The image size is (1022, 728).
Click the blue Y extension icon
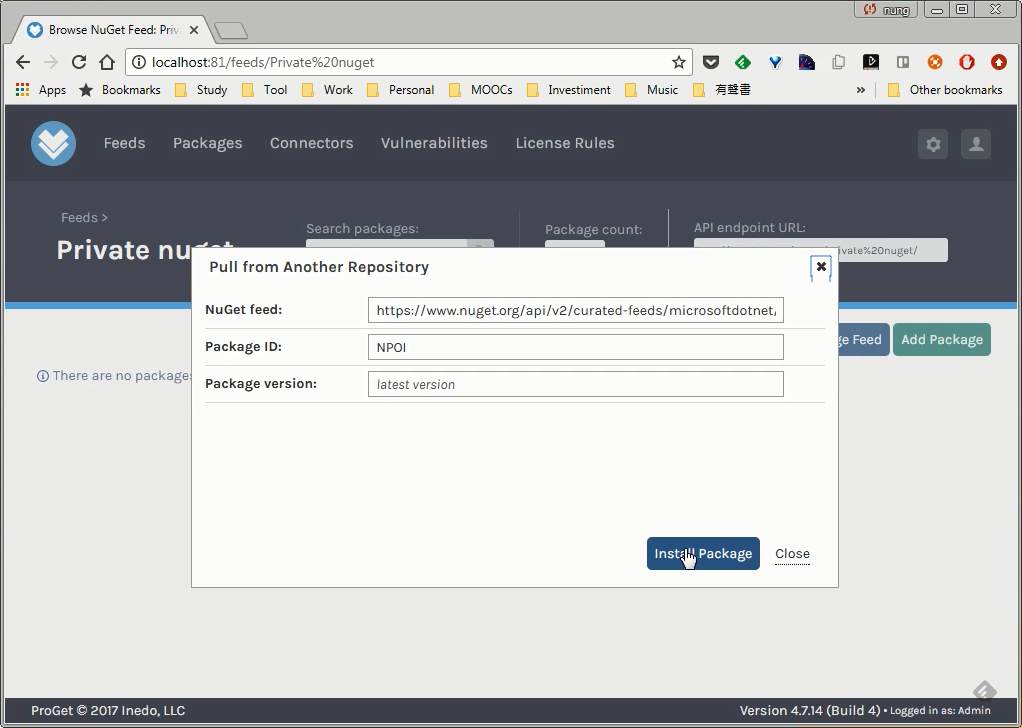(775, 62)
